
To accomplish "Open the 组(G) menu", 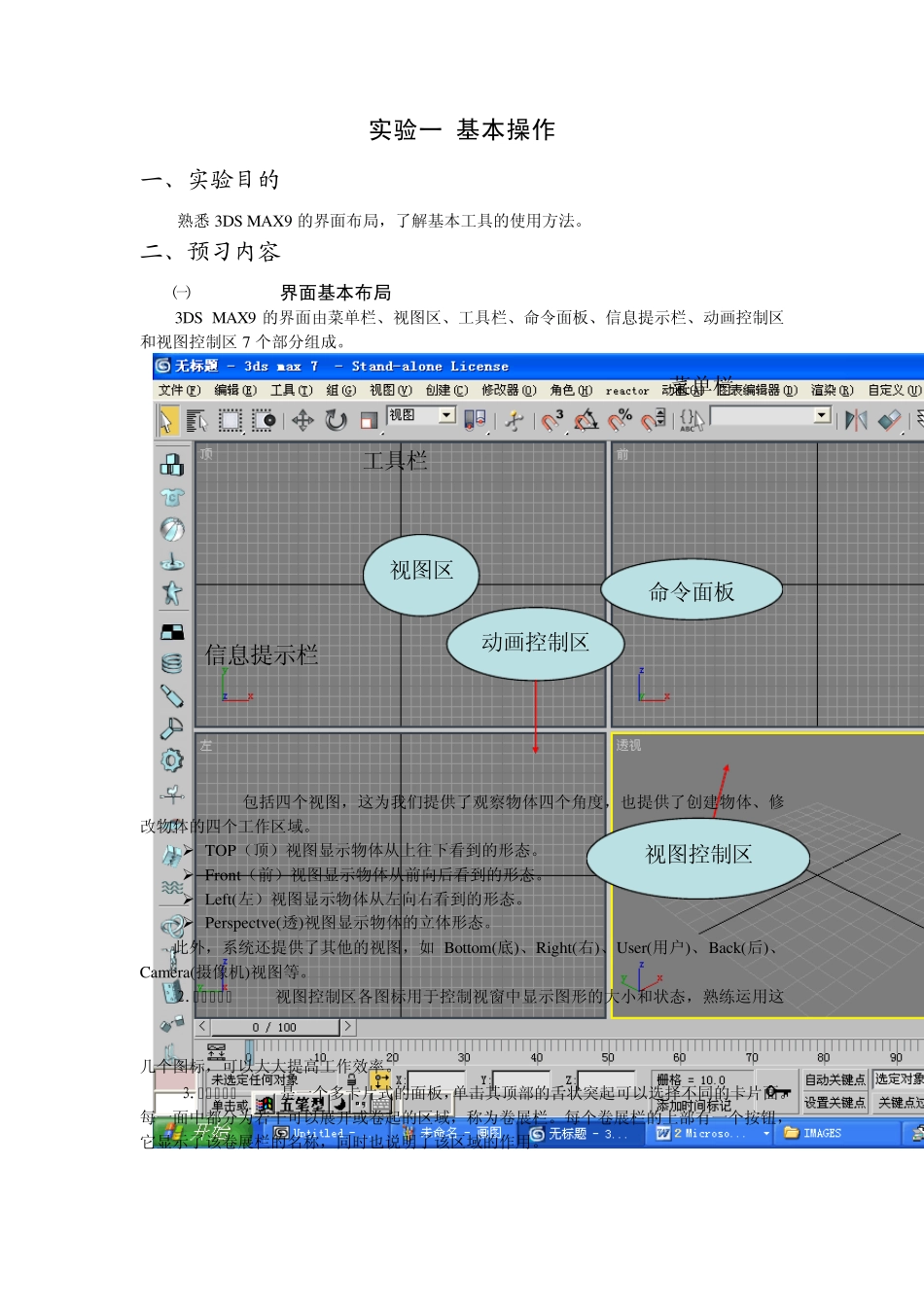I will point(340,390).
